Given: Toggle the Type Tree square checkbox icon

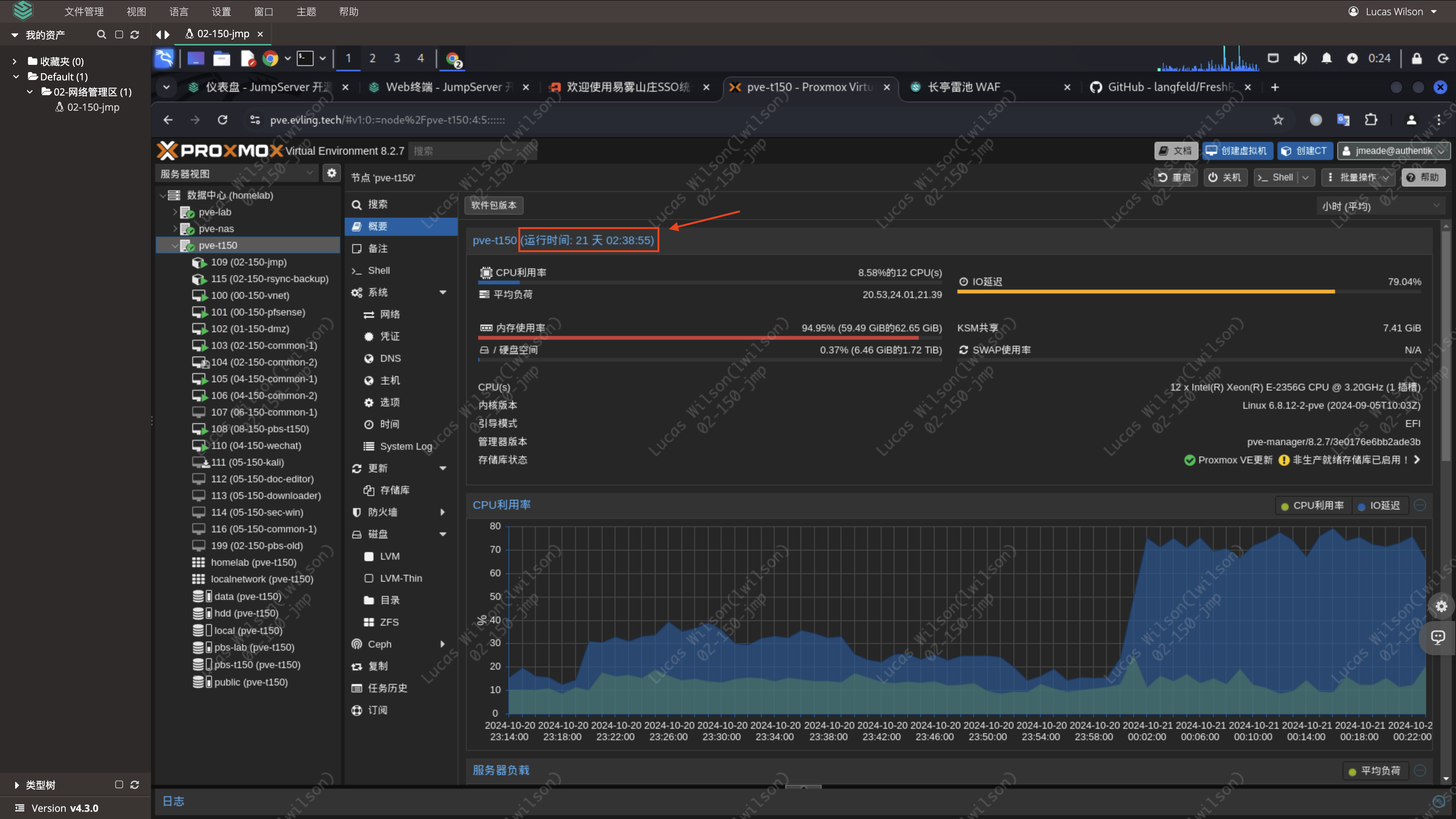Looking at the screenshot, I should pos(119,784).
